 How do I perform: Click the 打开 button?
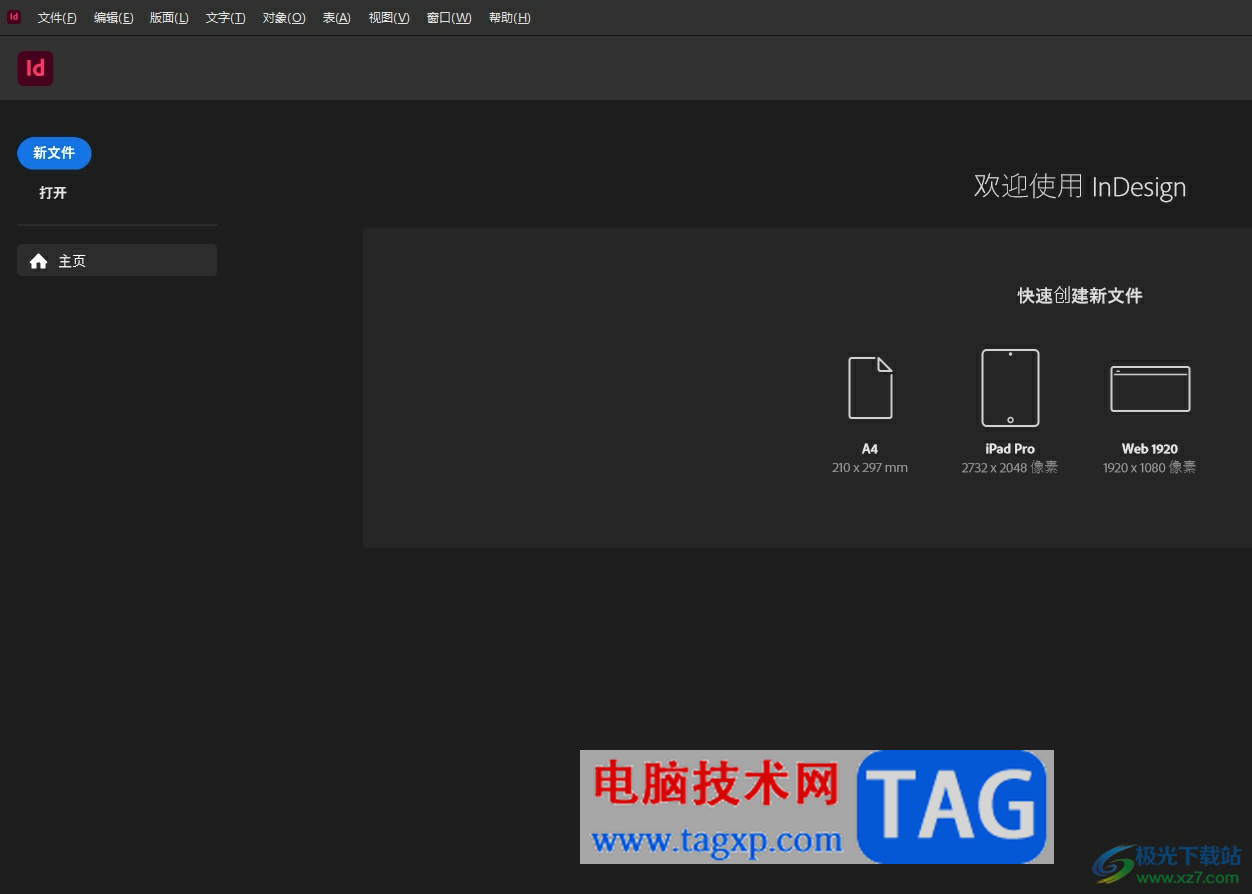point(53,193)
